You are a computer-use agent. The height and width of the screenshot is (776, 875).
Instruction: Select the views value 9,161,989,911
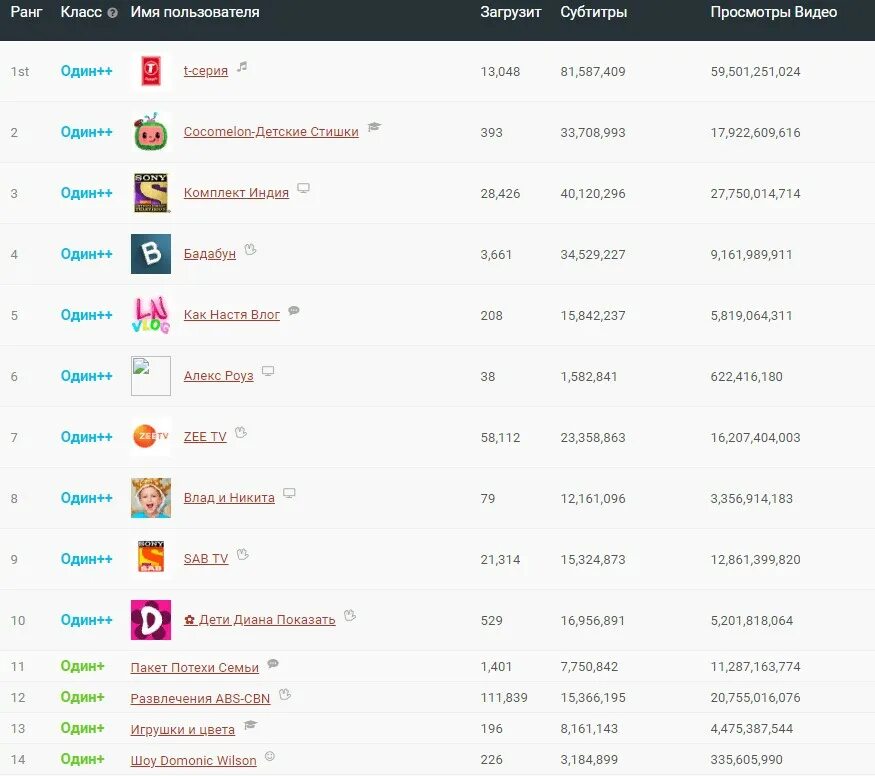751,255
